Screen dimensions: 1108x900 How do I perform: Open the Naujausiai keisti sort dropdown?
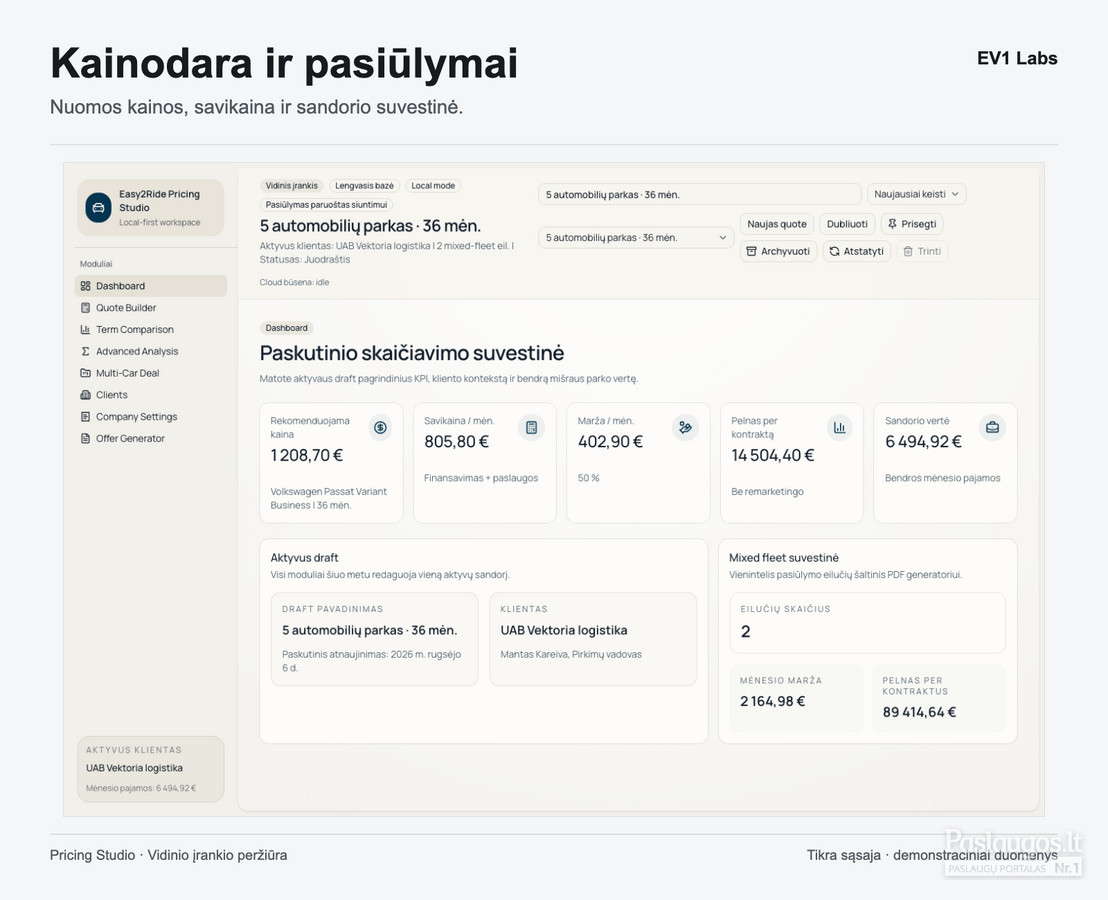point(917,194)
